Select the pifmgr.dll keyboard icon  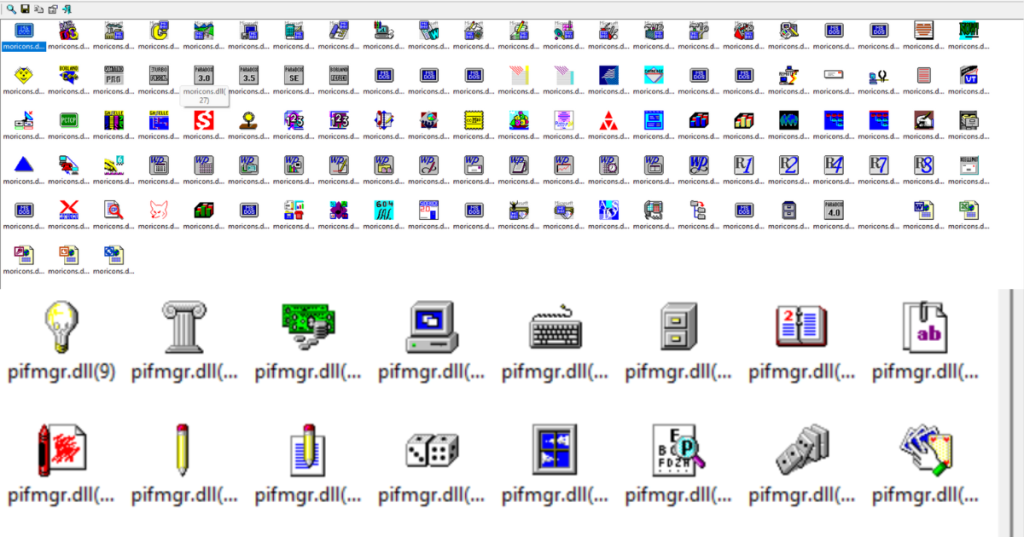pyautogui.click(x=555, y=327)
